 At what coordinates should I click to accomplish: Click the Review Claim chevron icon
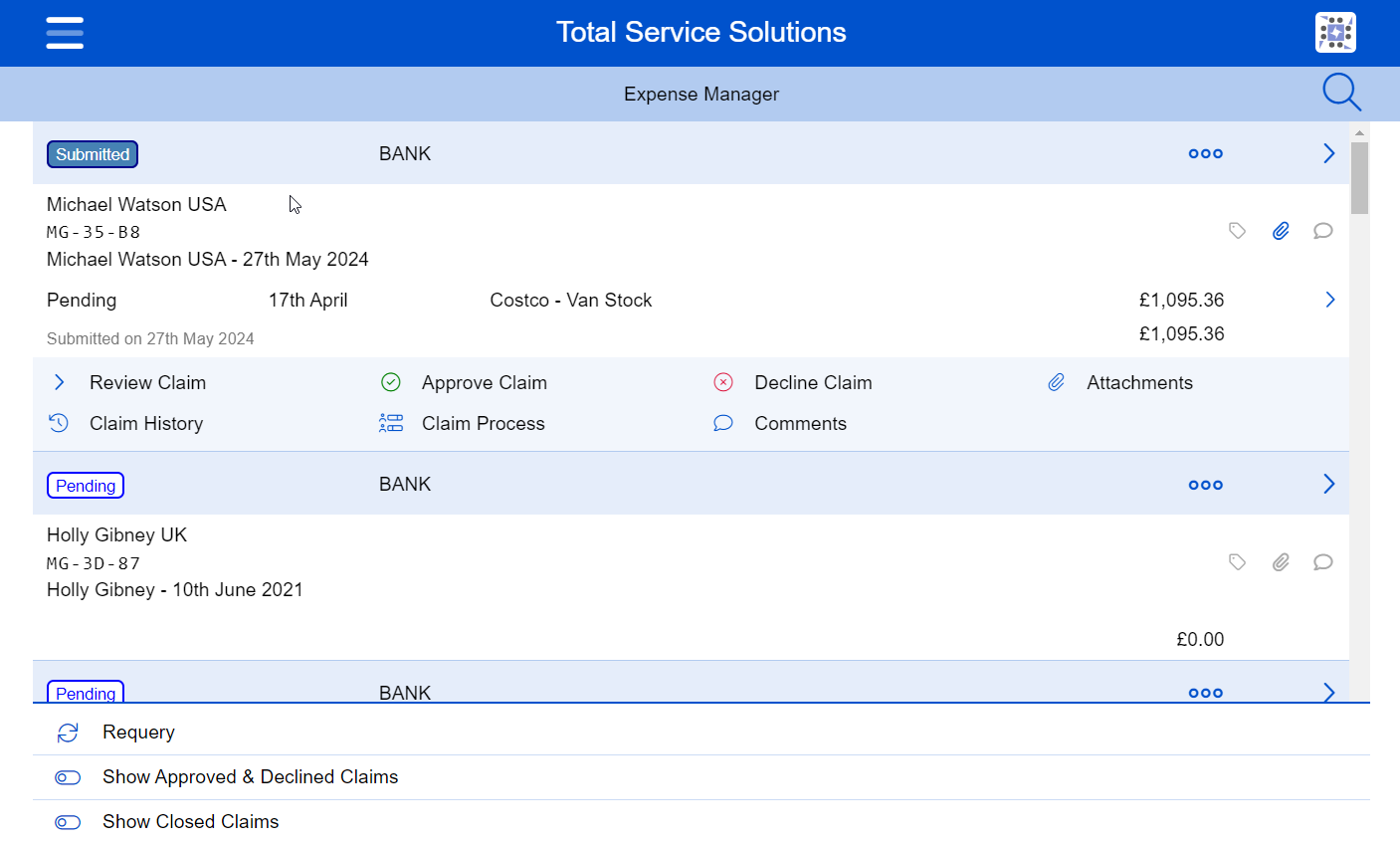click(x=59, y=382)
